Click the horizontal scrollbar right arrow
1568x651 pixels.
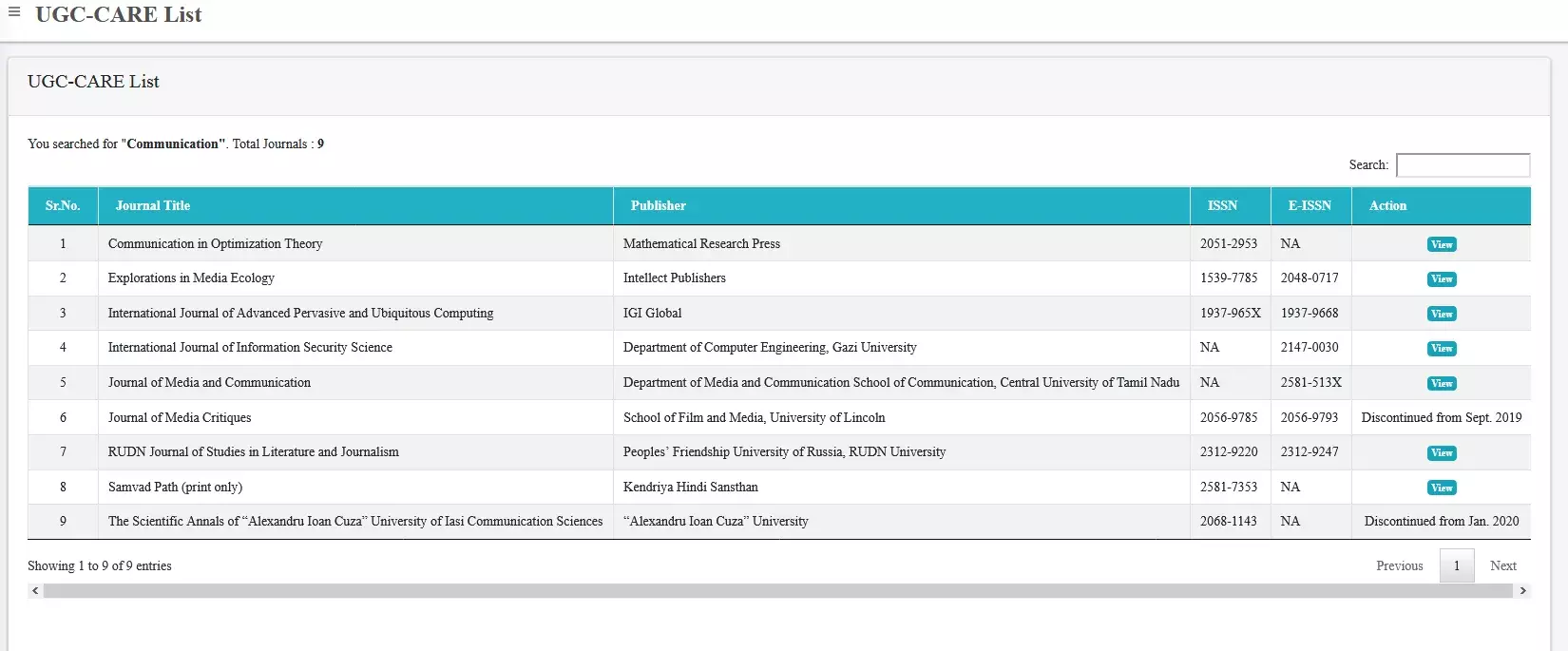pyautogui.click(x=1522, y=591)
